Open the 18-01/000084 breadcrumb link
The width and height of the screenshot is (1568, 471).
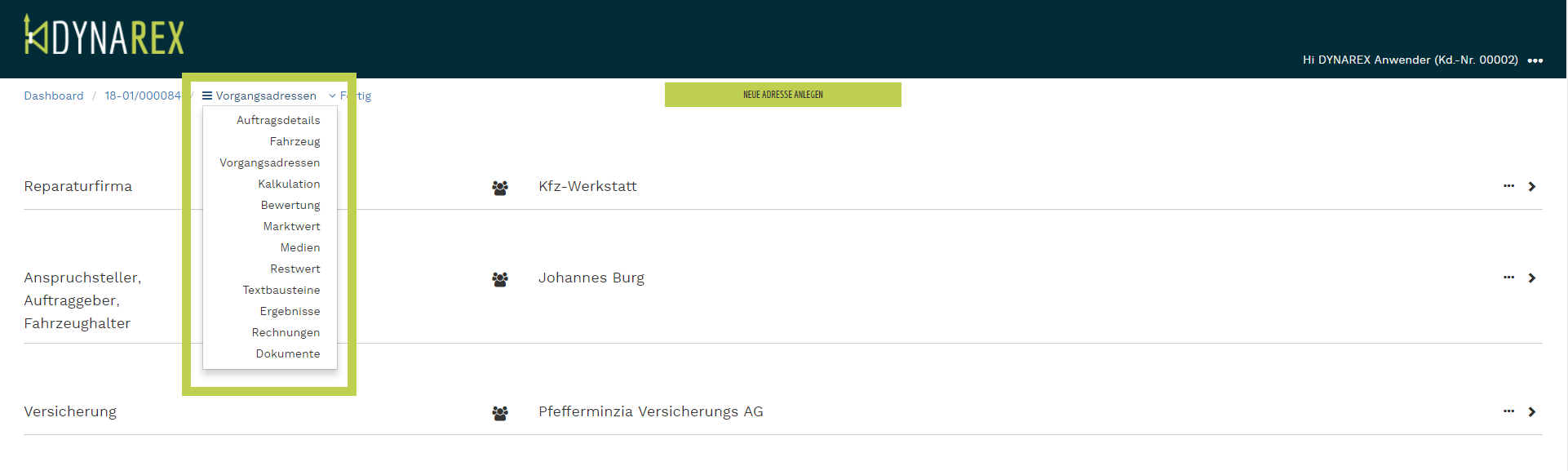(x=143, y=96)
